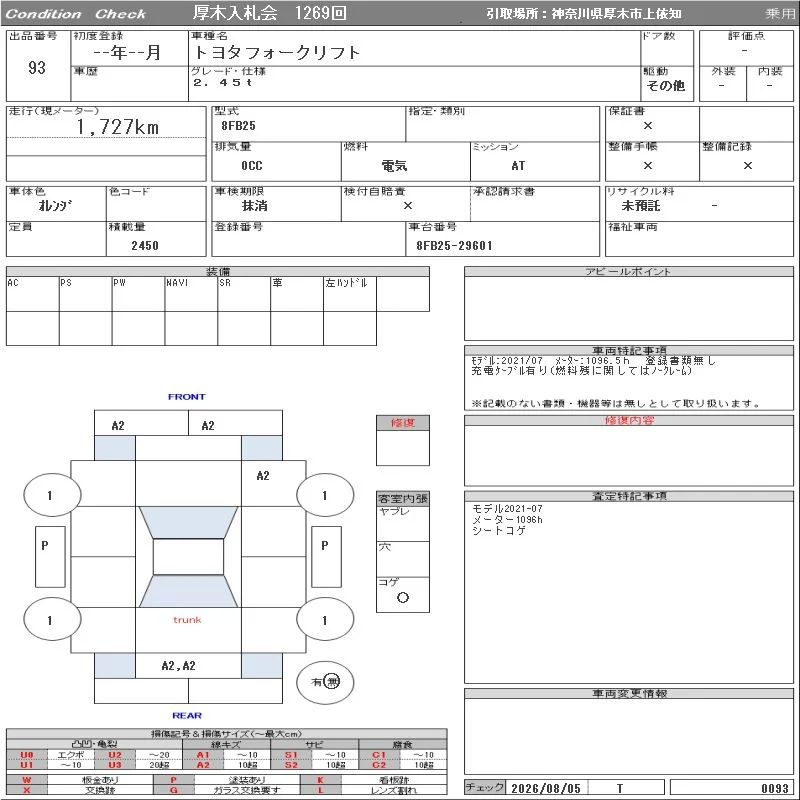Select the body color オレンジ
This screenshot has height=800, width=800.
(x=55, y=206)
